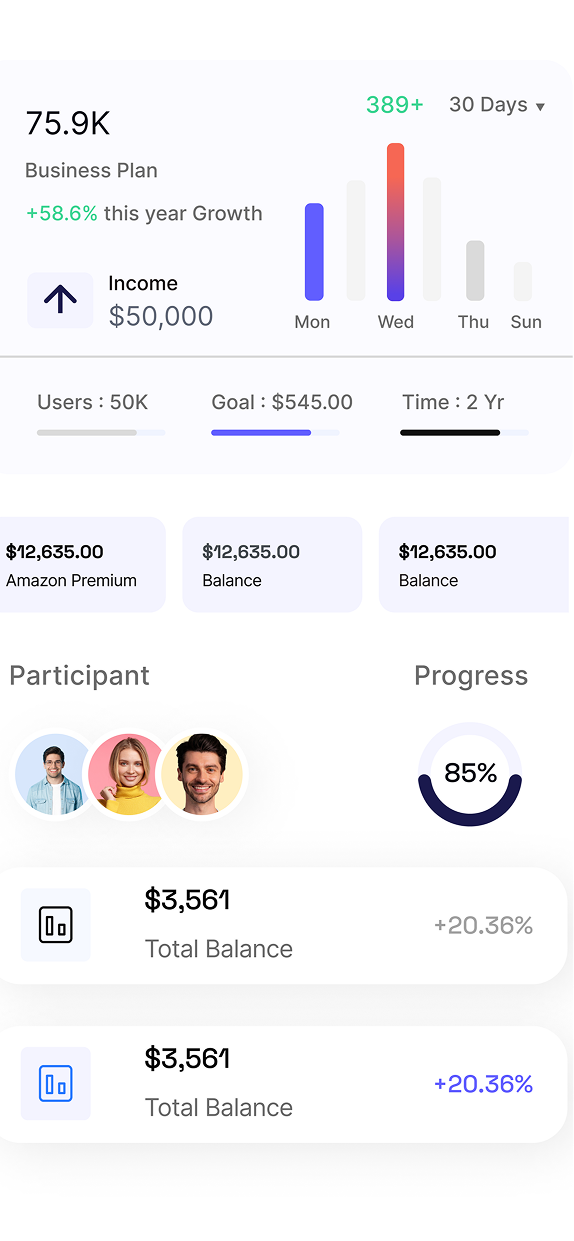This screenshot has width=574, height=1241.
Task: Click the black bar chart icon
Action: coord(56,925)
